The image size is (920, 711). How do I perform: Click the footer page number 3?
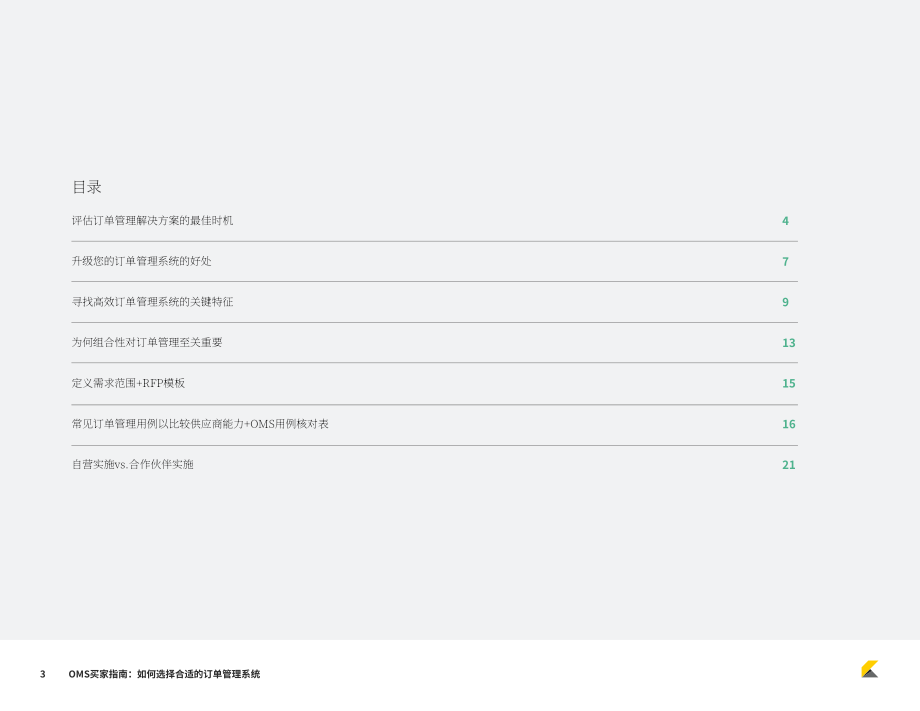pyautogui.click(x=42, y=674)
